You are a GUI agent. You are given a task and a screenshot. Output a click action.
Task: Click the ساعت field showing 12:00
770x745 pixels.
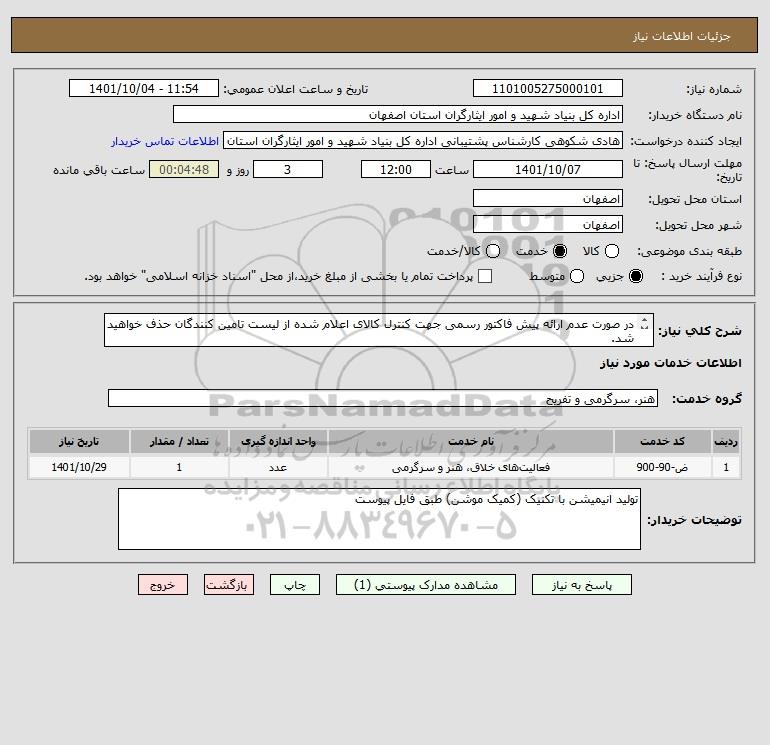click(396, 169)
